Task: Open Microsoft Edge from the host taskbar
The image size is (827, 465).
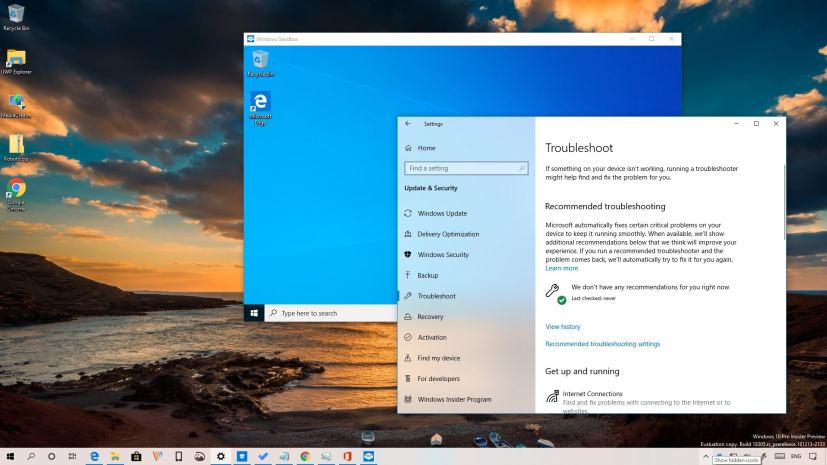Action: coord(94,456)
